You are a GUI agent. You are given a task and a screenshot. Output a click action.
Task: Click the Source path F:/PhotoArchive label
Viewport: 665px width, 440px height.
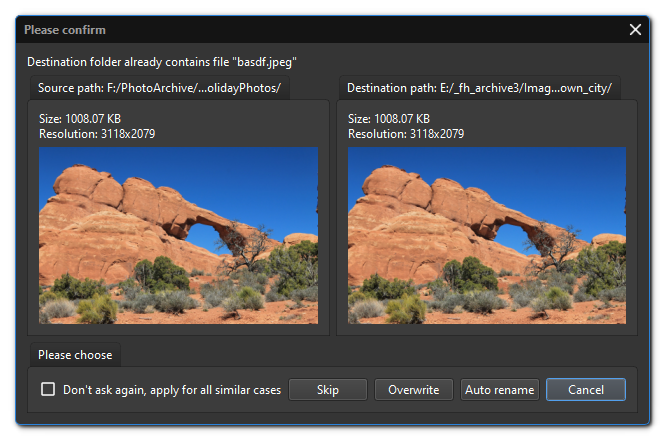pyautogui.click(x=159, y=88)
